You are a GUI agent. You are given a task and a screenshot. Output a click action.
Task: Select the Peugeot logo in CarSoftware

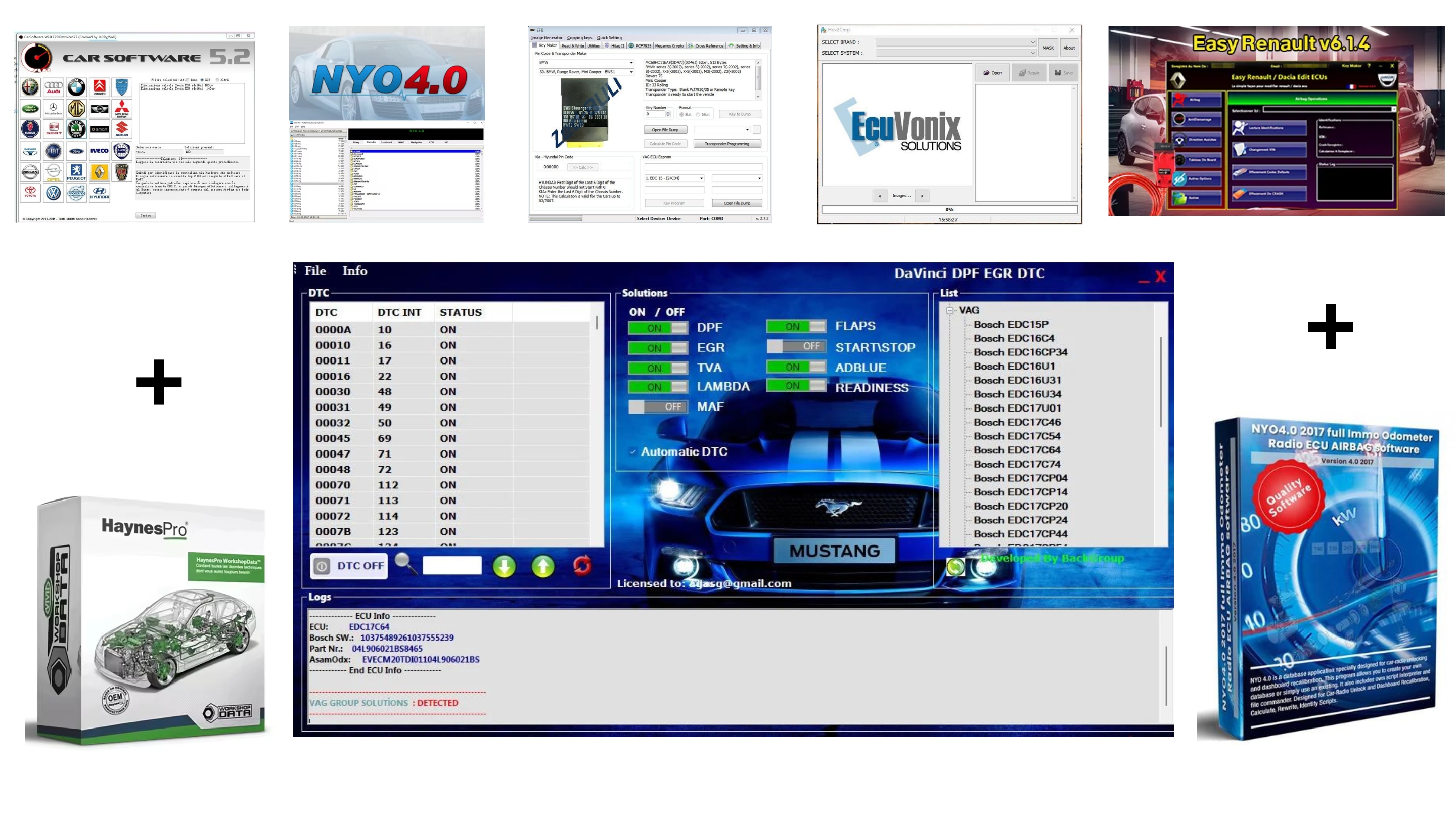pos(76,172)
